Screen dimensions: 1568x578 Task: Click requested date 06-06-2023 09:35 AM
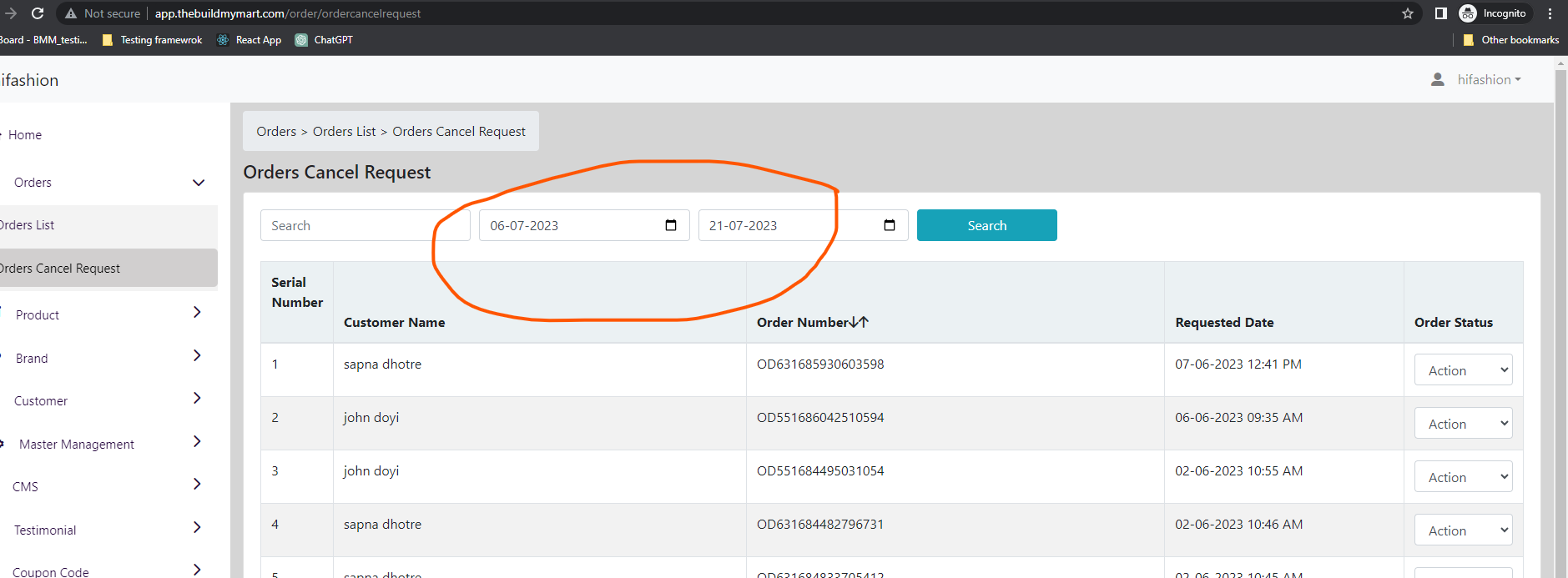pos(1239,418)
